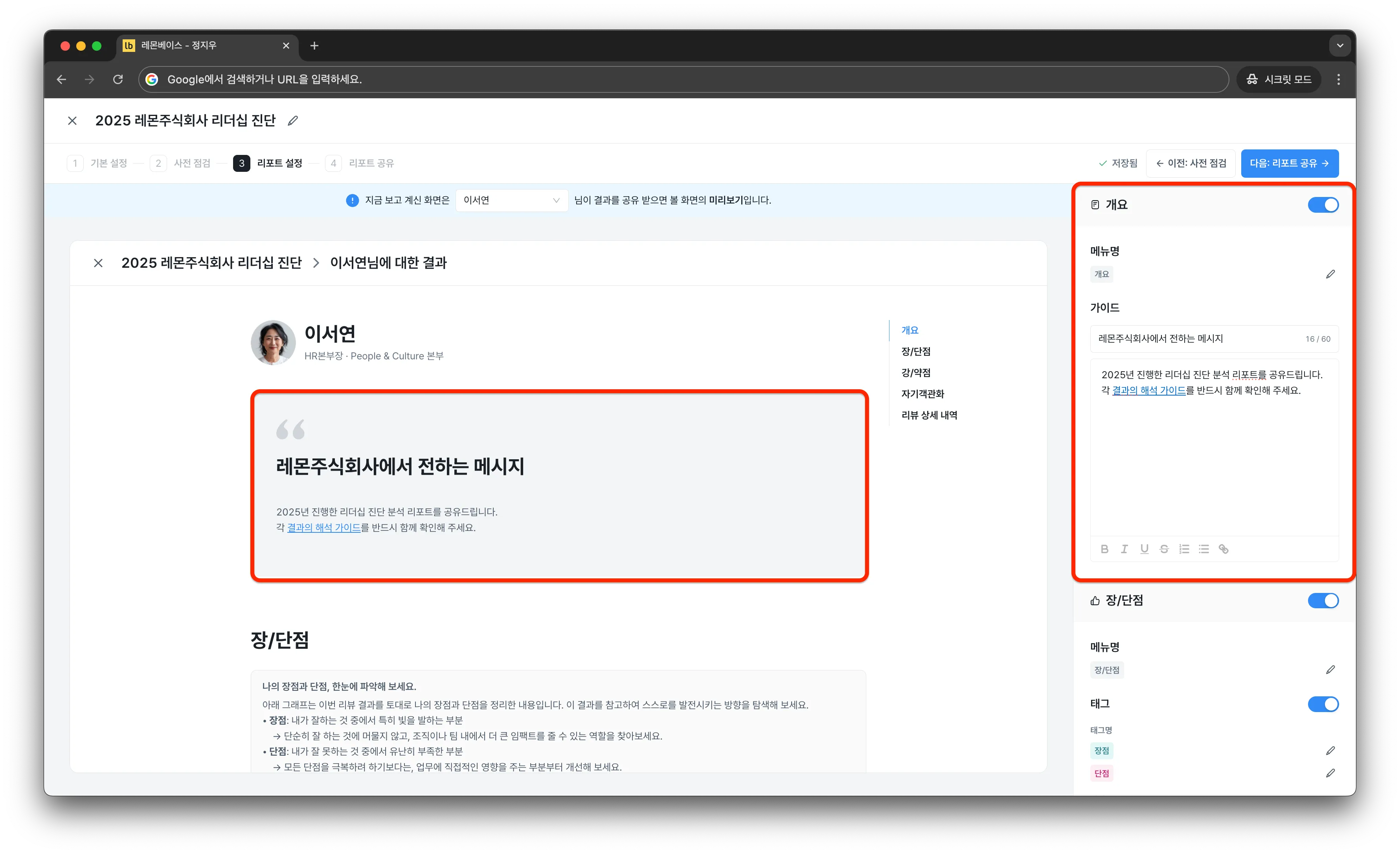Click the 16 / 60 character counter
Screen dimensions: 1400x854
point(1317,339)
